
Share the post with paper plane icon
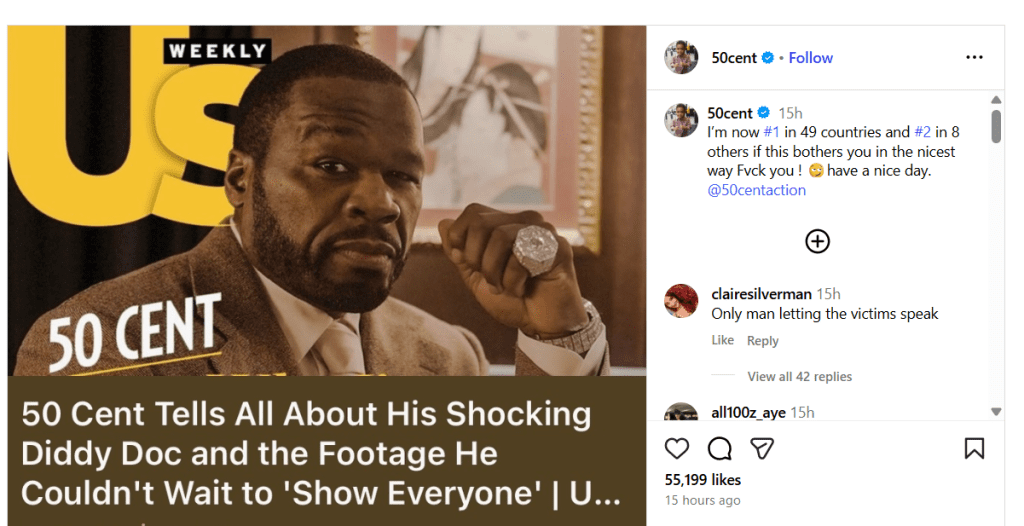[x=762, y=448]
